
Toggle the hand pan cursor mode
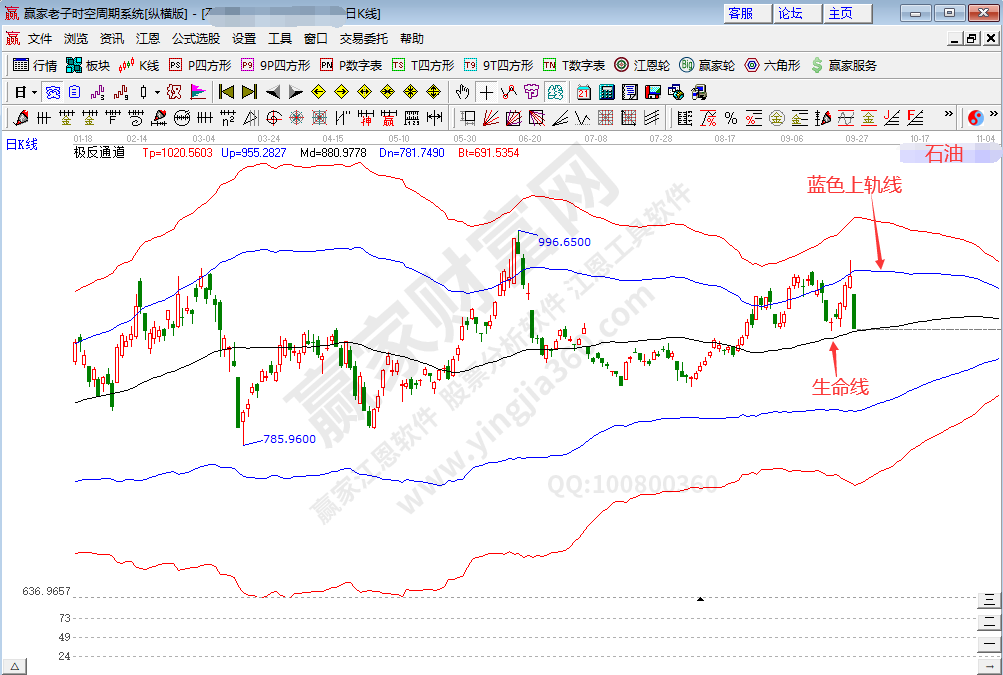[x=463, y=92]
